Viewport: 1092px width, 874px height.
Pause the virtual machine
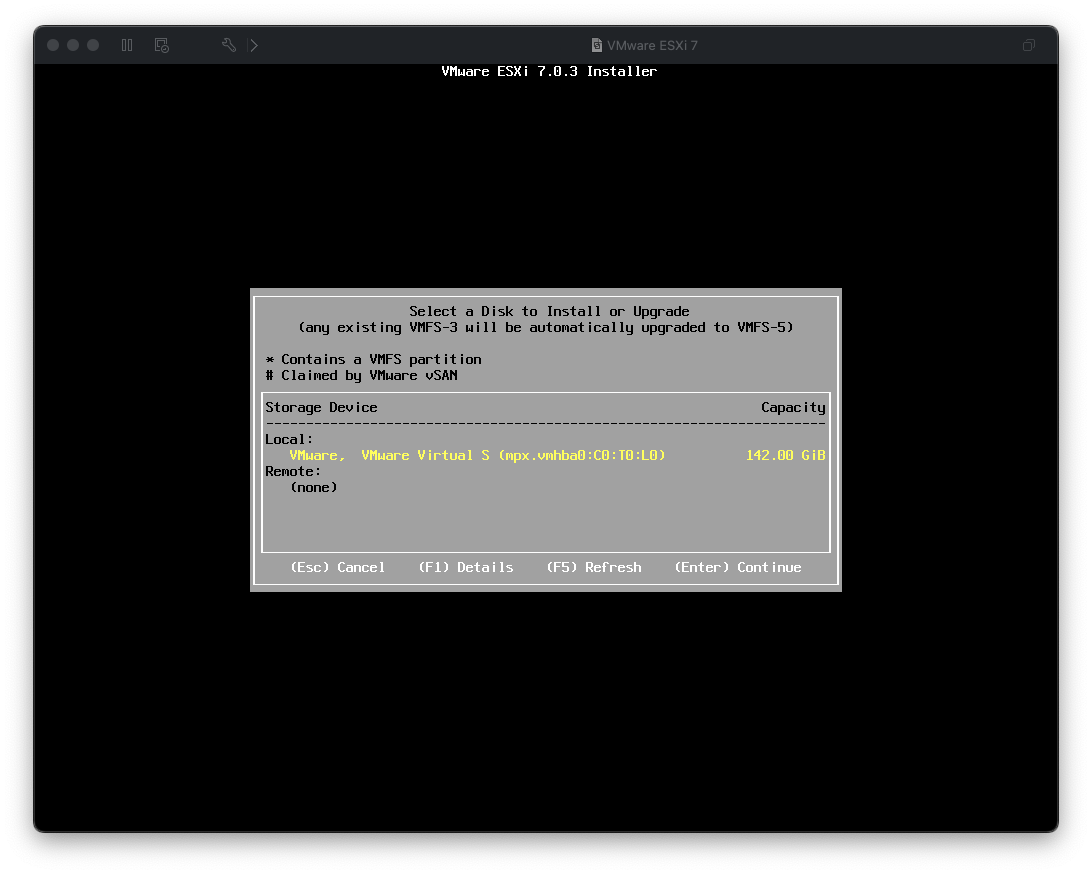127,45
